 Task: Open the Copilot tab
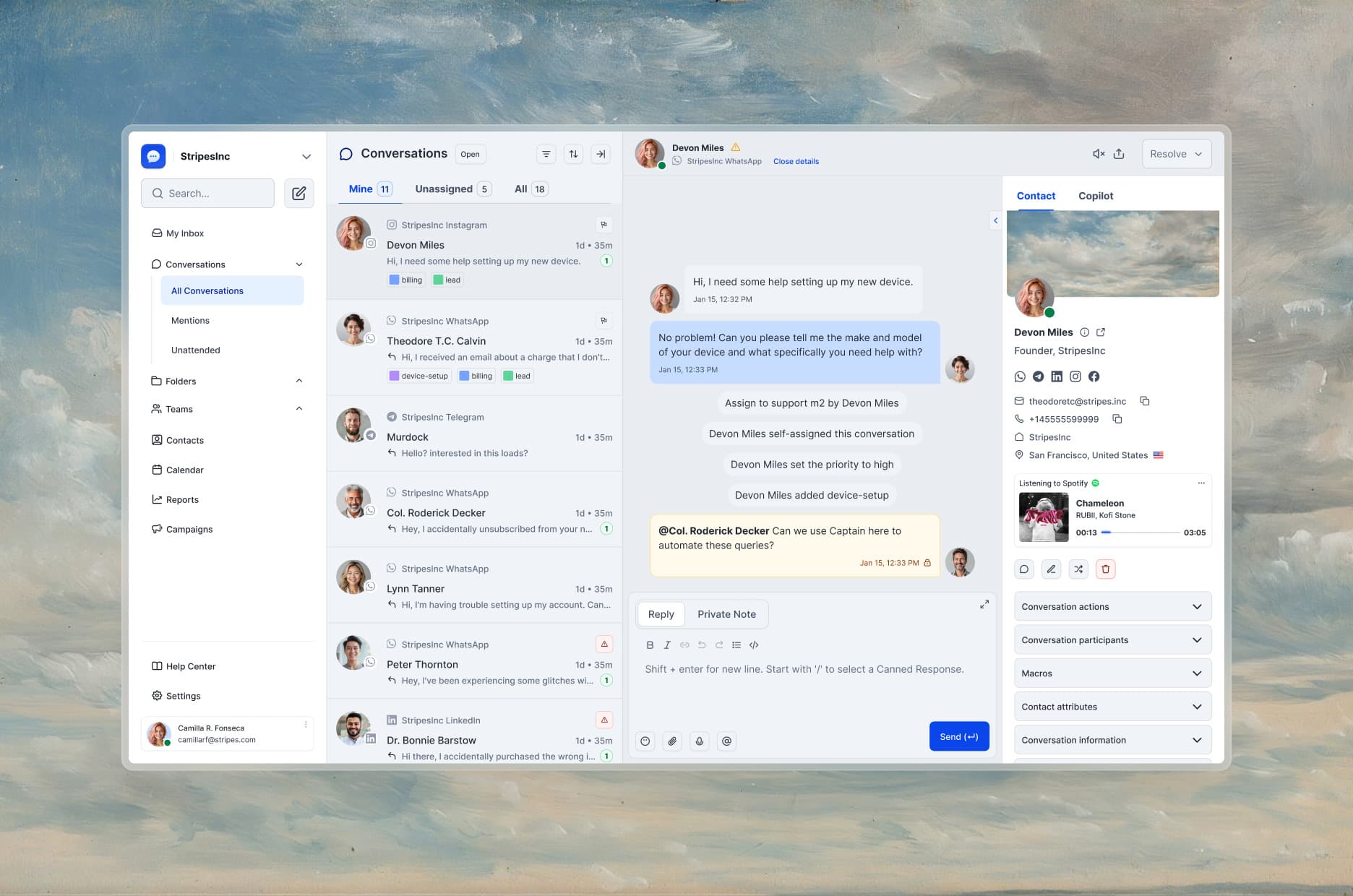tap(1096, 196)
